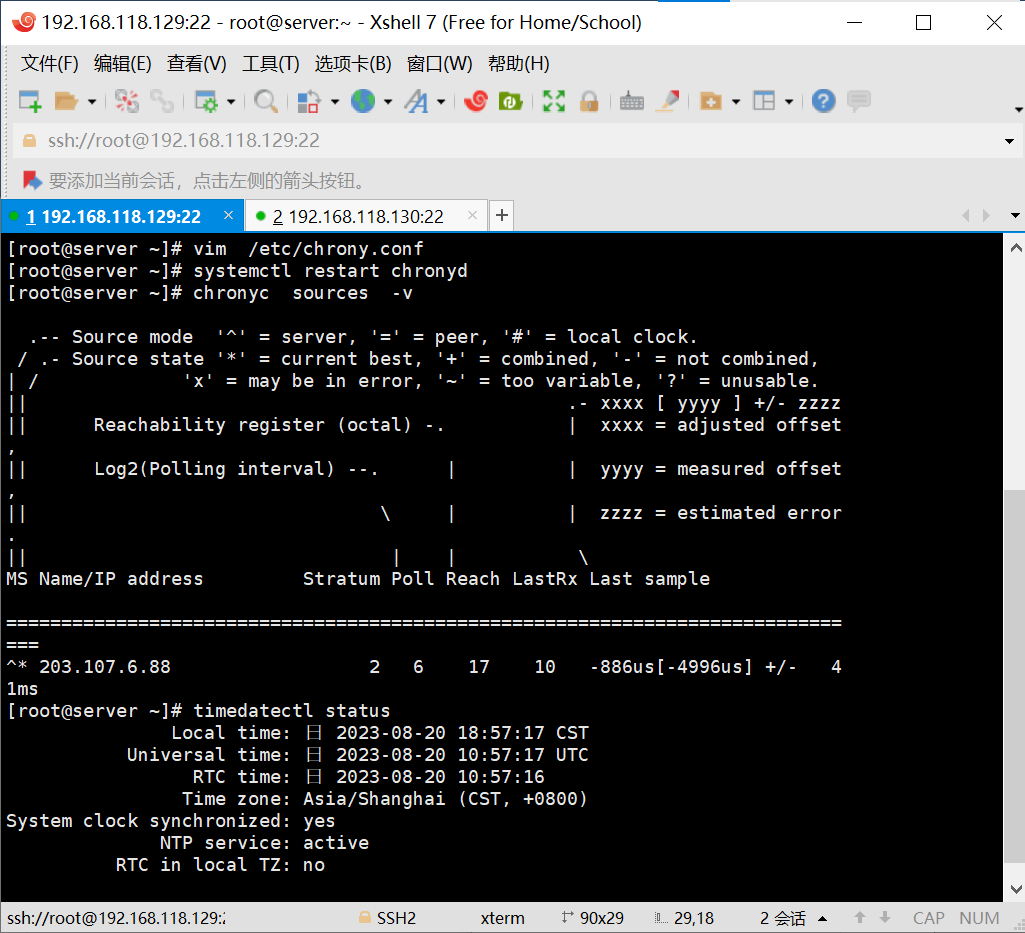Image resolution: width=1025 pixels, height=933 pixels.
Task: Close the 192.168.118.130:22 tab
Action: [x=473, y=215]
